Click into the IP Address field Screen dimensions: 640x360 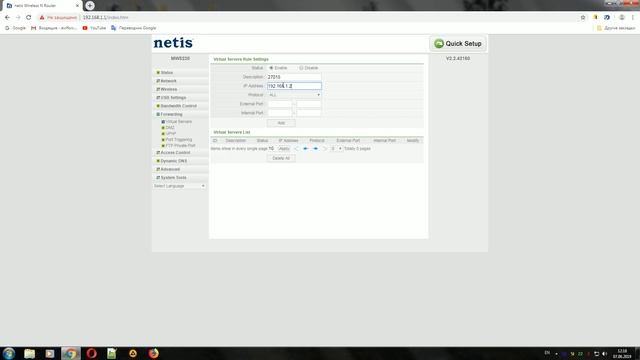click(294, 86)
